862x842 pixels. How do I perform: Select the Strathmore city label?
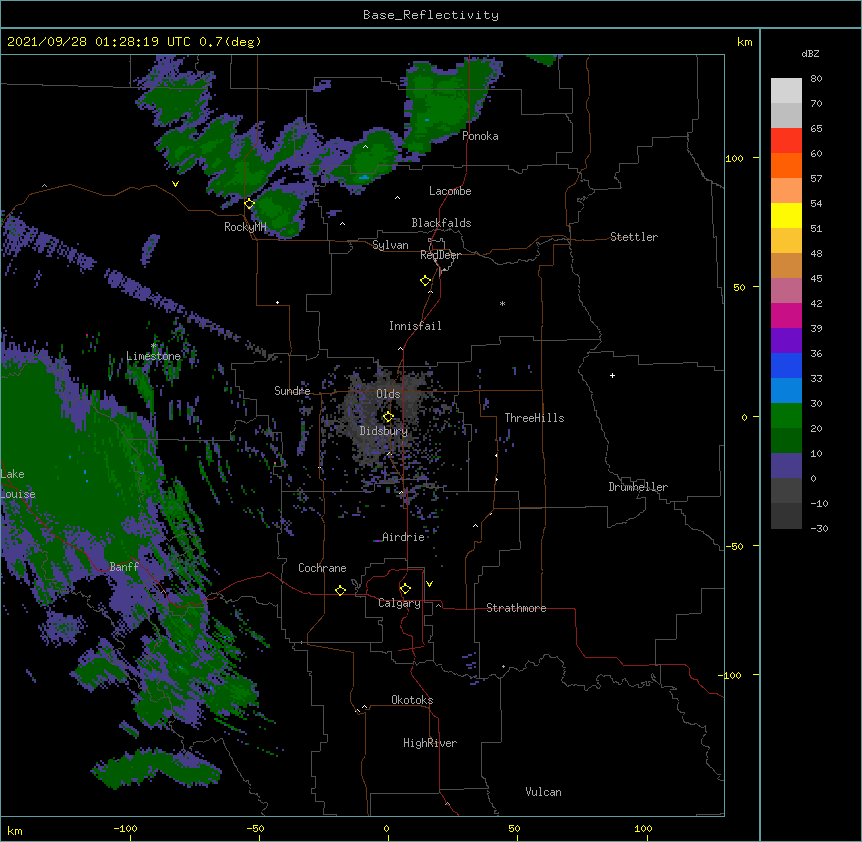[x=516, y=608]
